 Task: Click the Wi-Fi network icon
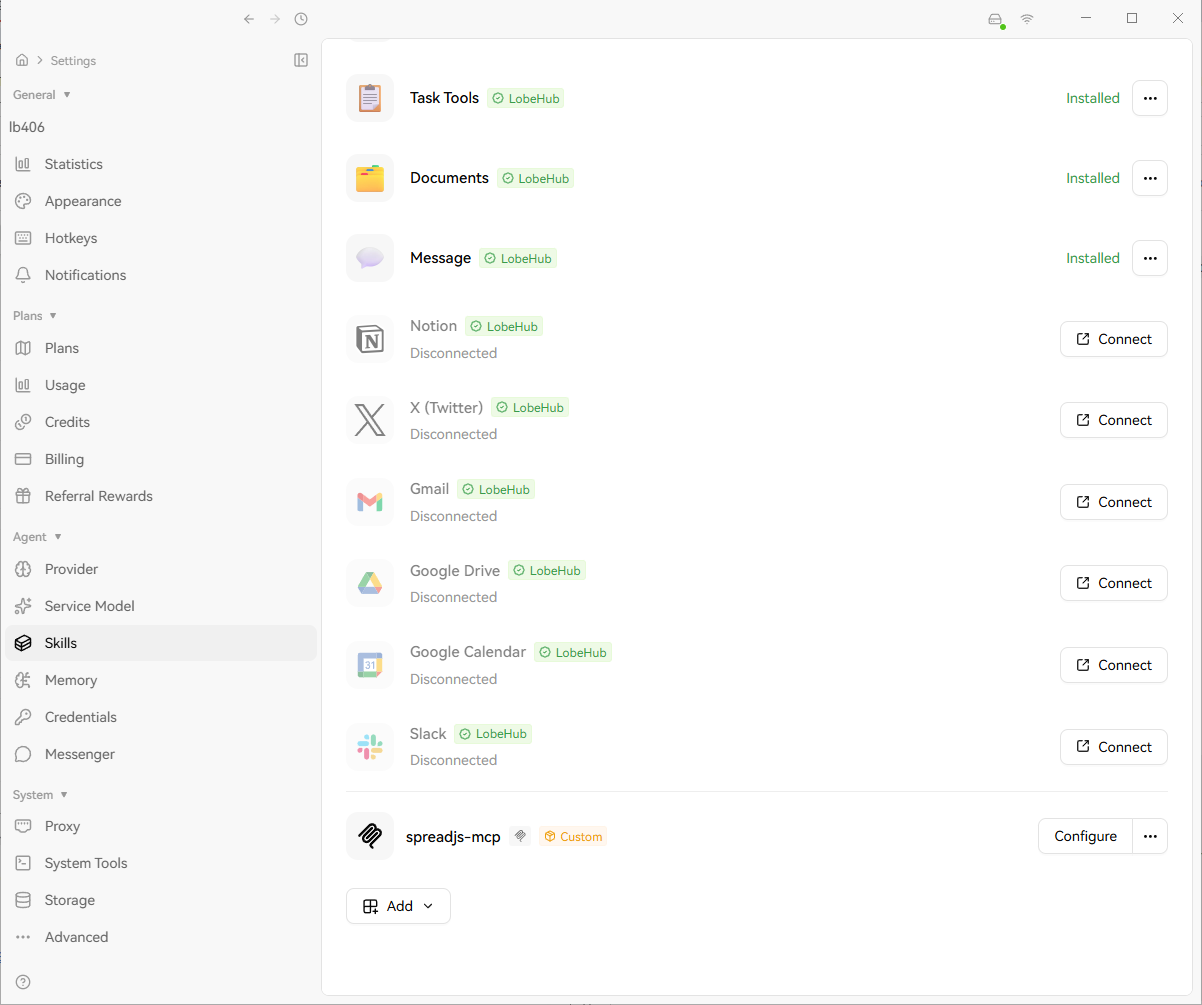pos(1027,19)
